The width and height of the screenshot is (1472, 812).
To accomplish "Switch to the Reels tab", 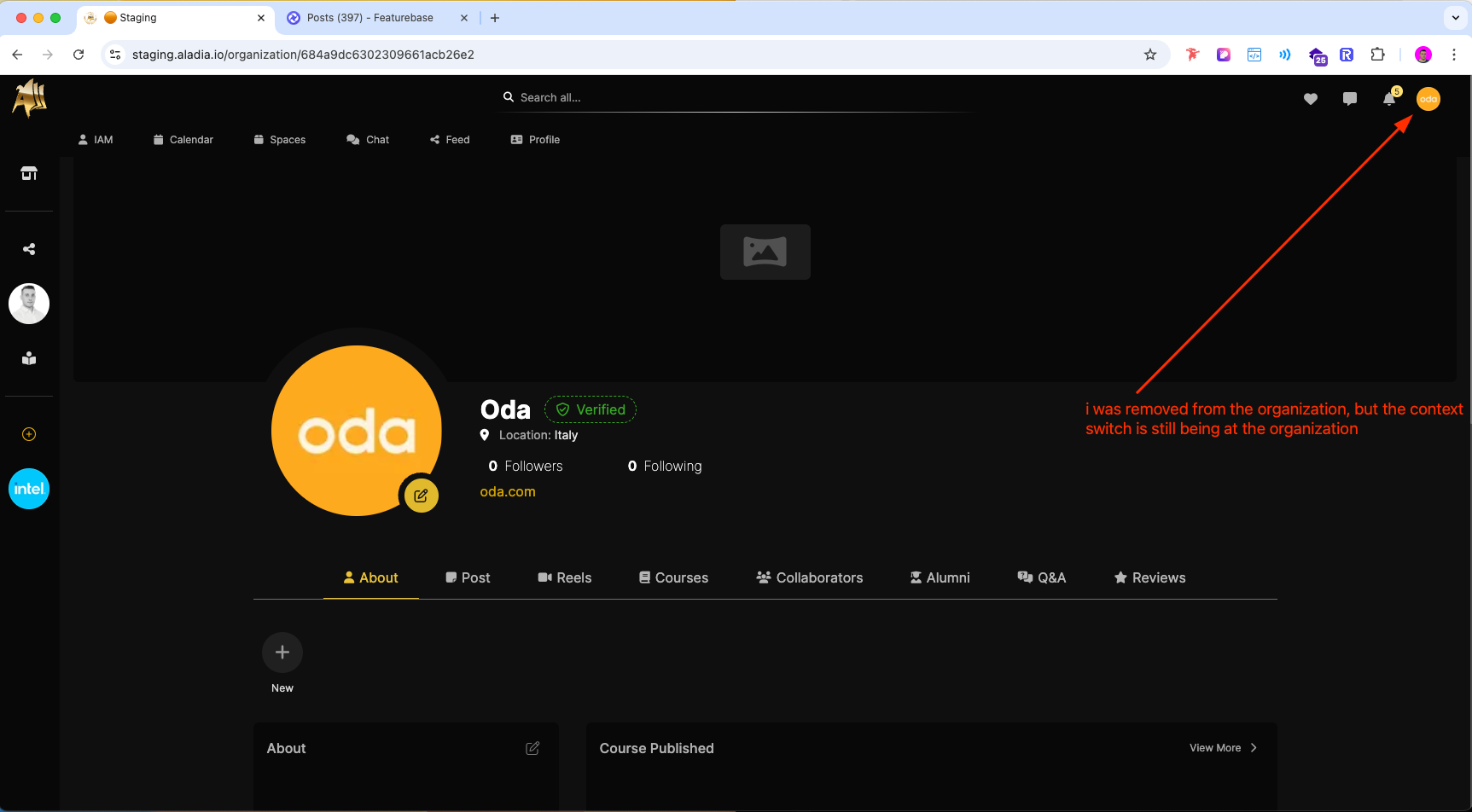I will pyautogui.click(x=565, y=577).
